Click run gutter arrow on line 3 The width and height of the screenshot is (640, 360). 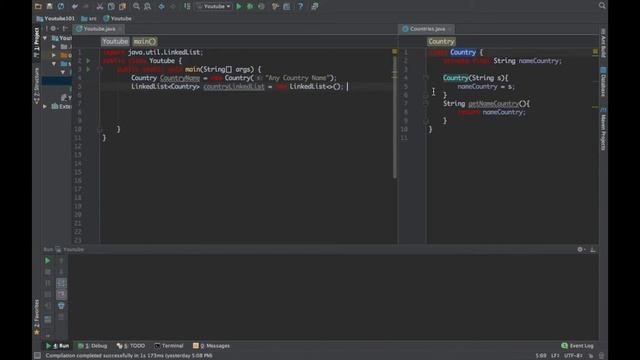89,69
